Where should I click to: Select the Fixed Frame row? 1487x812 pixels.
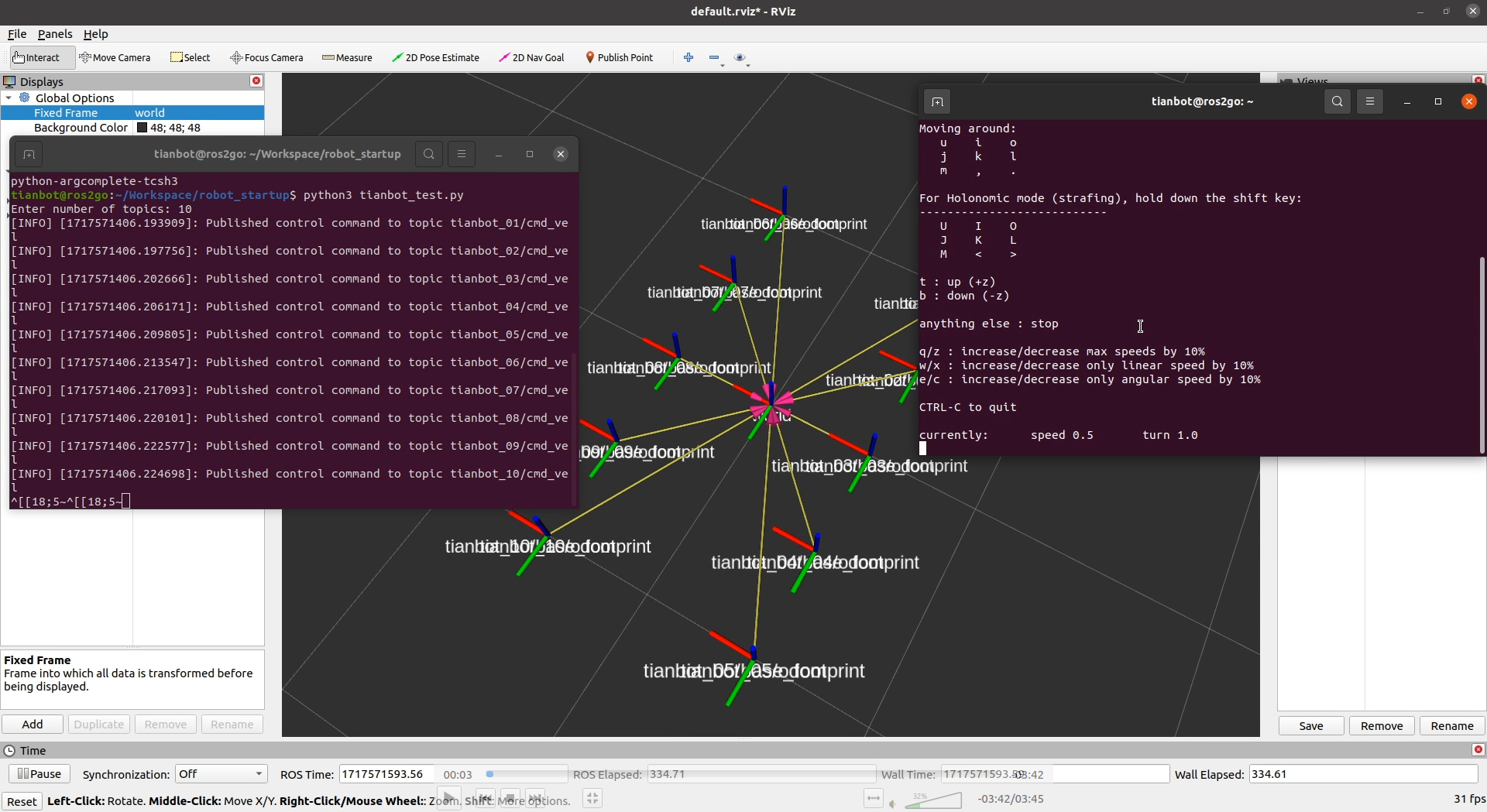click(x=132, y=113)
